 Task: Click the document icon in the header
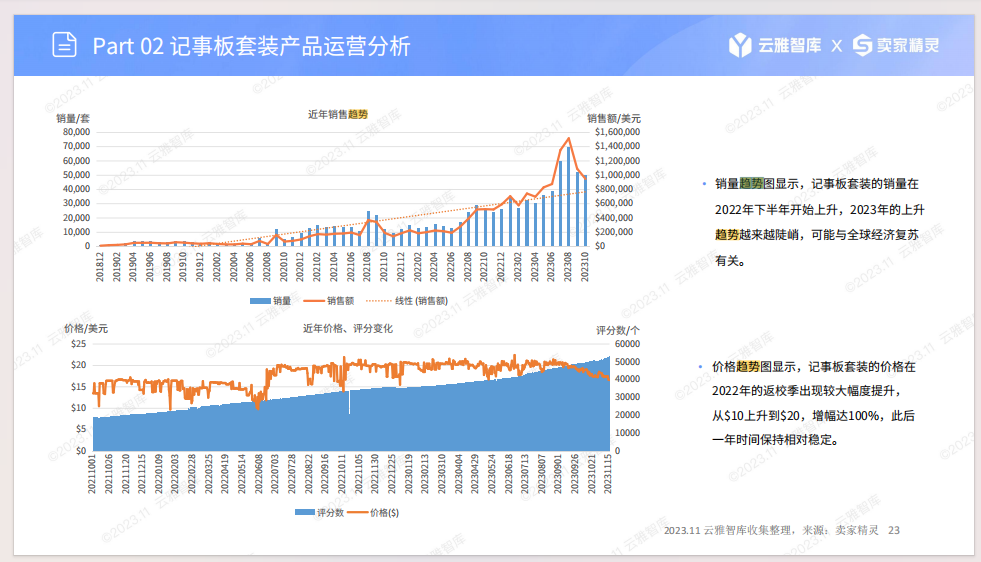64,45
